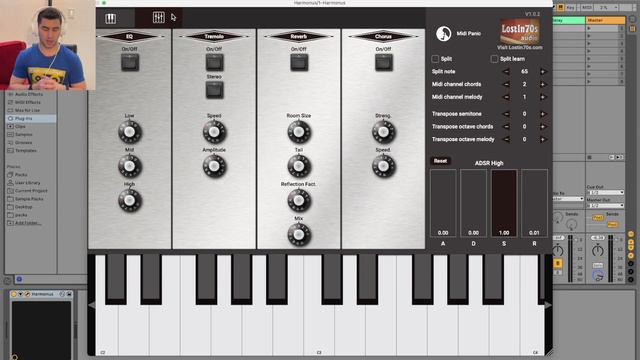Increase Transpose octave melody
This screenshot has height=360, width=640.
[542, 139]
